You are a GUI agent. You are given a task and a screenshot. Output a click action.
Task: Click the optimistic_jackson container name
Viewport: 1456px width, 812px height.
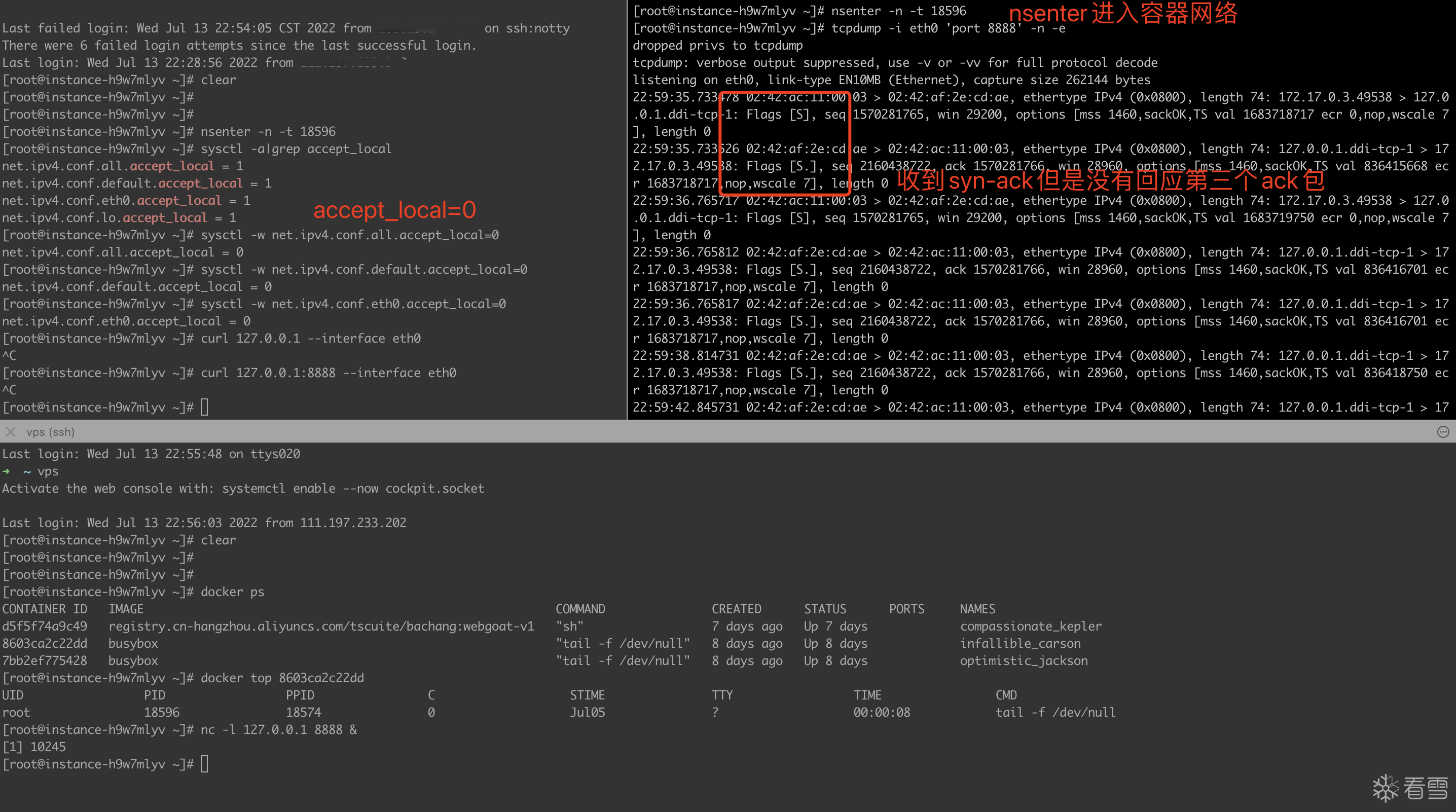tap(1023, 660)
